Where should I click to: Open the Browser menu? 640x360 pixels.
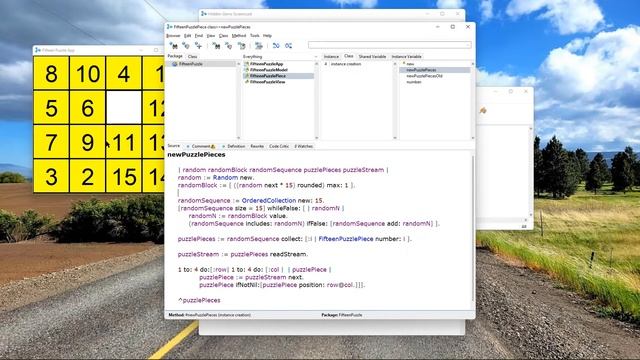click(173, 36)
